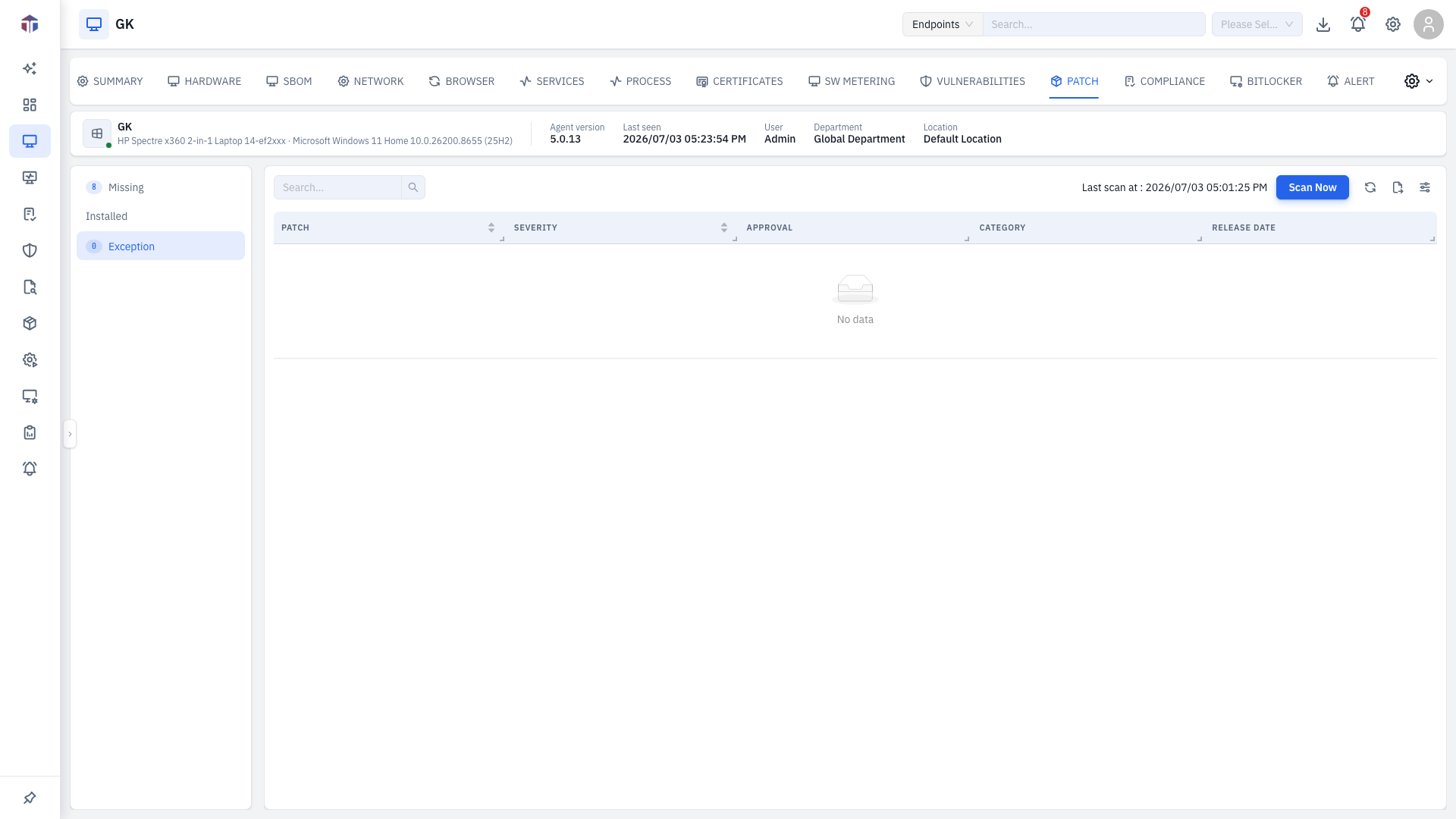Viewport: 1456px width, 819px height.
Task: Switch to the PROCESS tab
Action: (641, 81)
